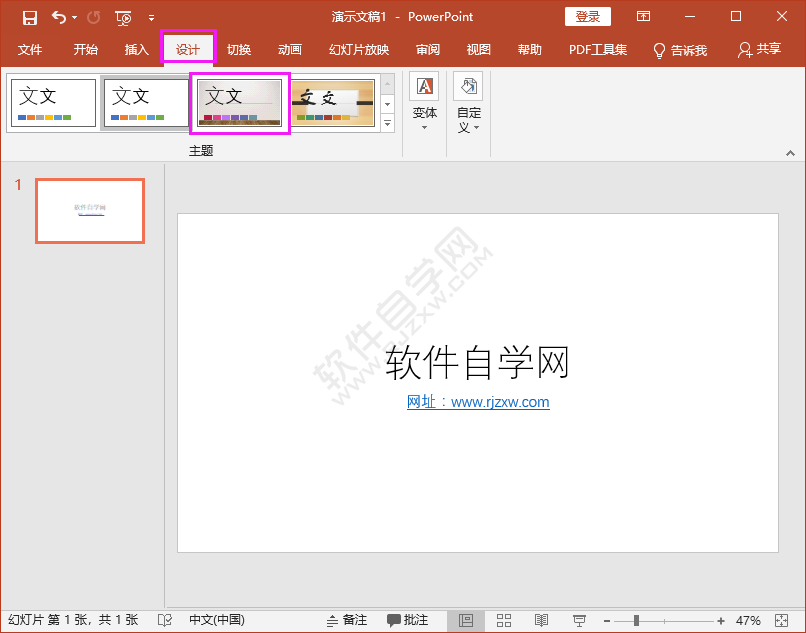Open the Undo history dropdown arrow
This screenshot has width=806, height=633.
[x=75, y=18]
